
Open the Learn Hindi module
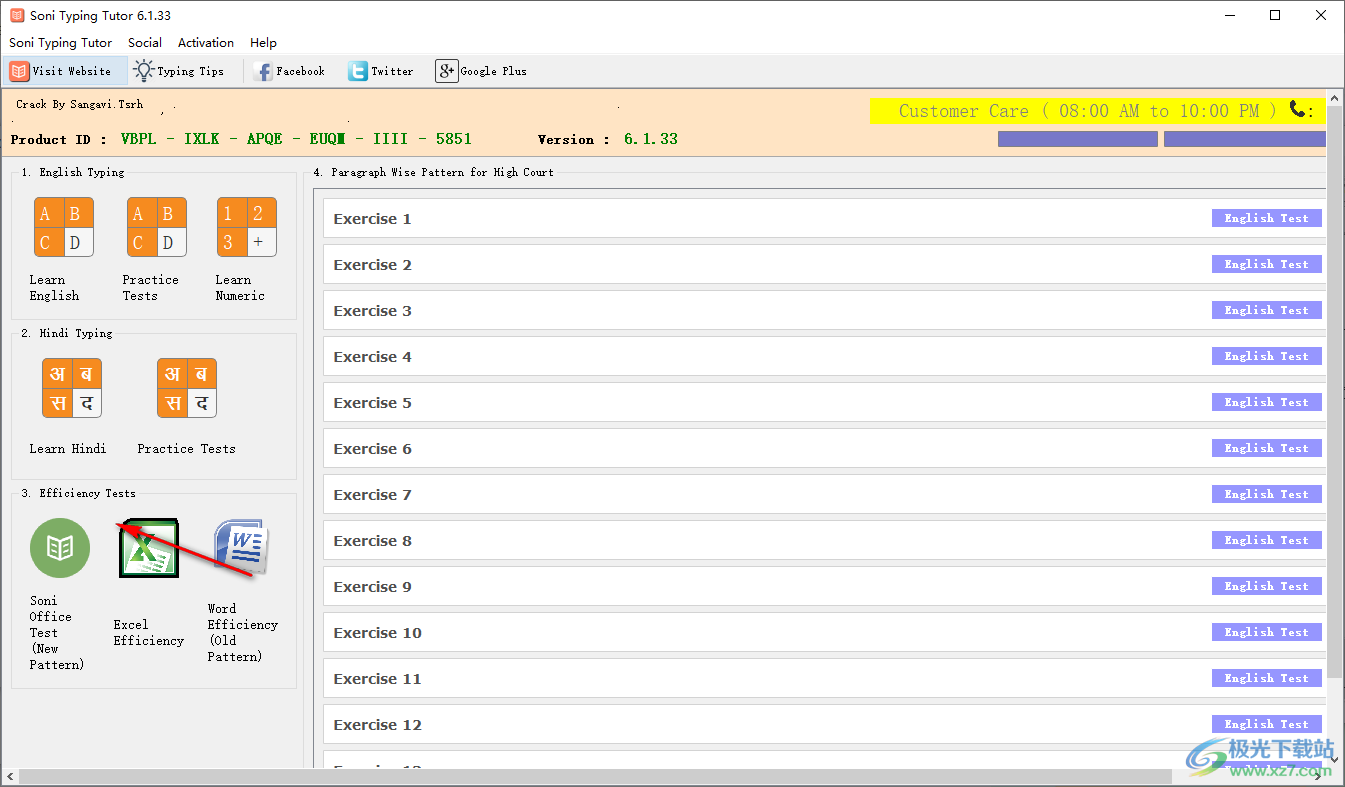click(71, 388)
